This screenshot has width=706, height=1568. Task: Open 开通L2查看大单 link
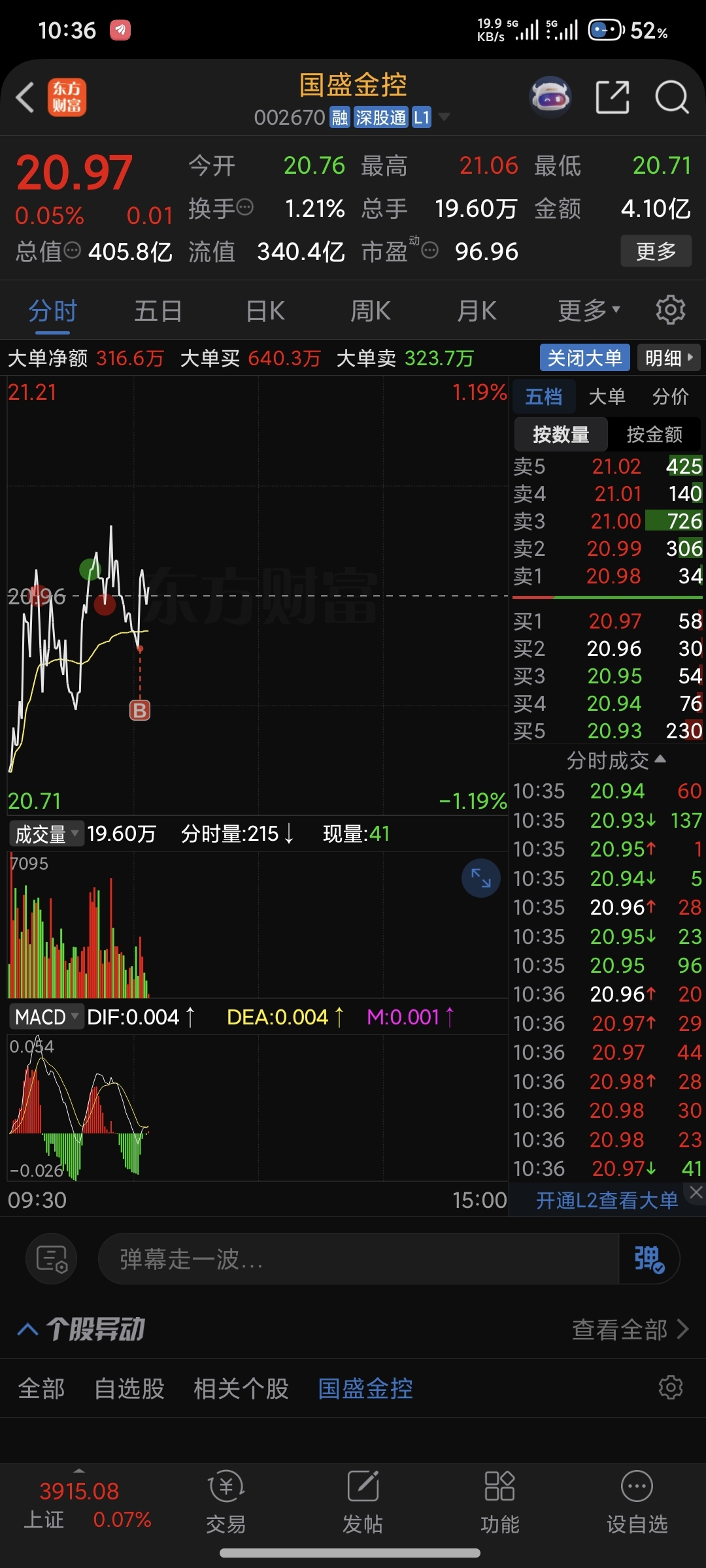607,1200
